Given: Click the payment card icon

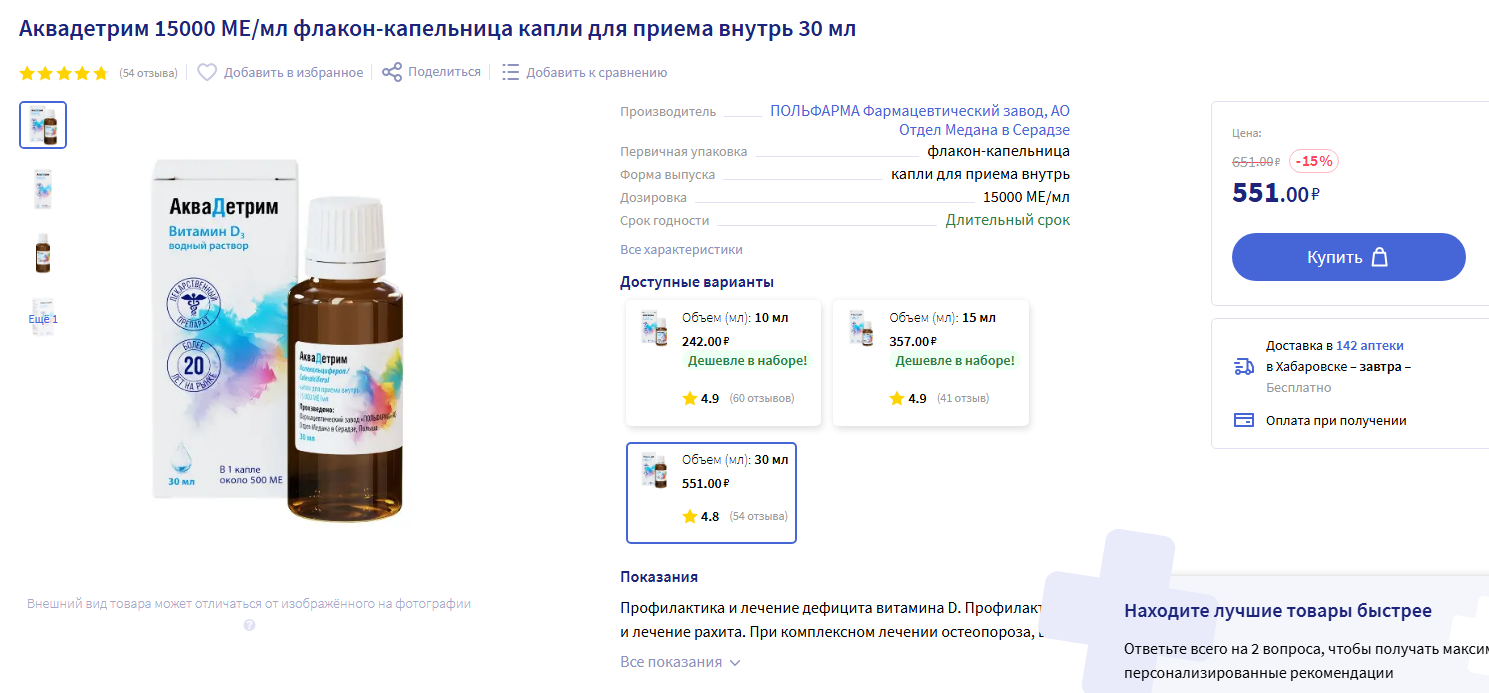Looking at the screenshot, I should 1245,420.
